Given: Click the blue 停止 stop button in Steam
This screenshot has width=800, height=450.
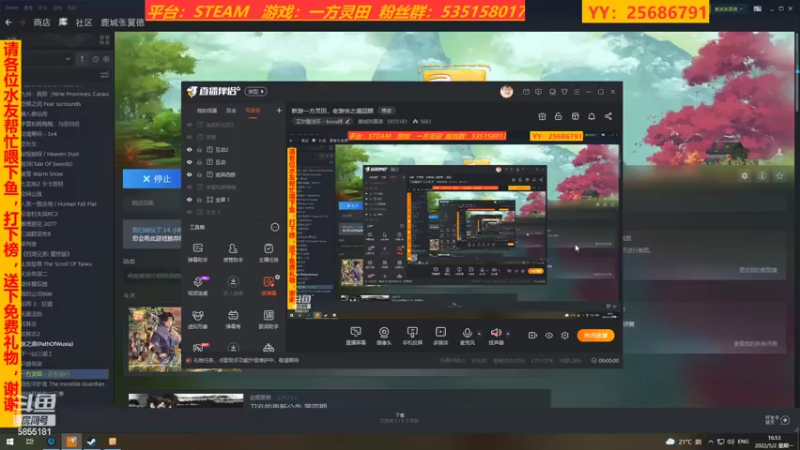Looking at the screenshot, I should point(156,179).
